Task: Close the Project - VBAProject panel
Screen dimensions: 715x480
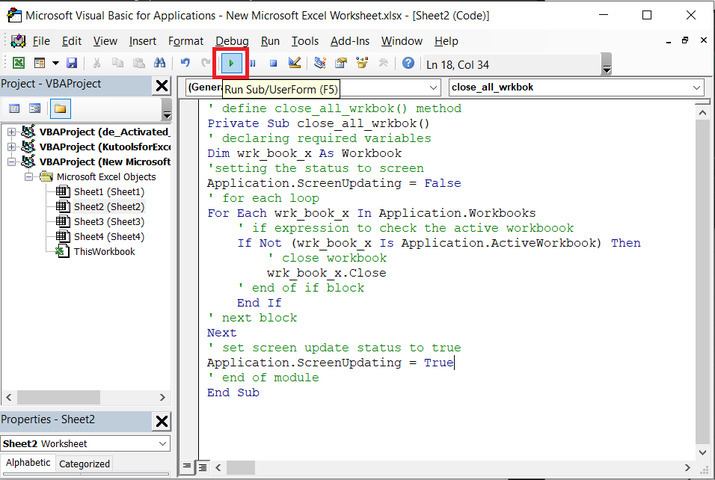Action: [x=162, y=87]
